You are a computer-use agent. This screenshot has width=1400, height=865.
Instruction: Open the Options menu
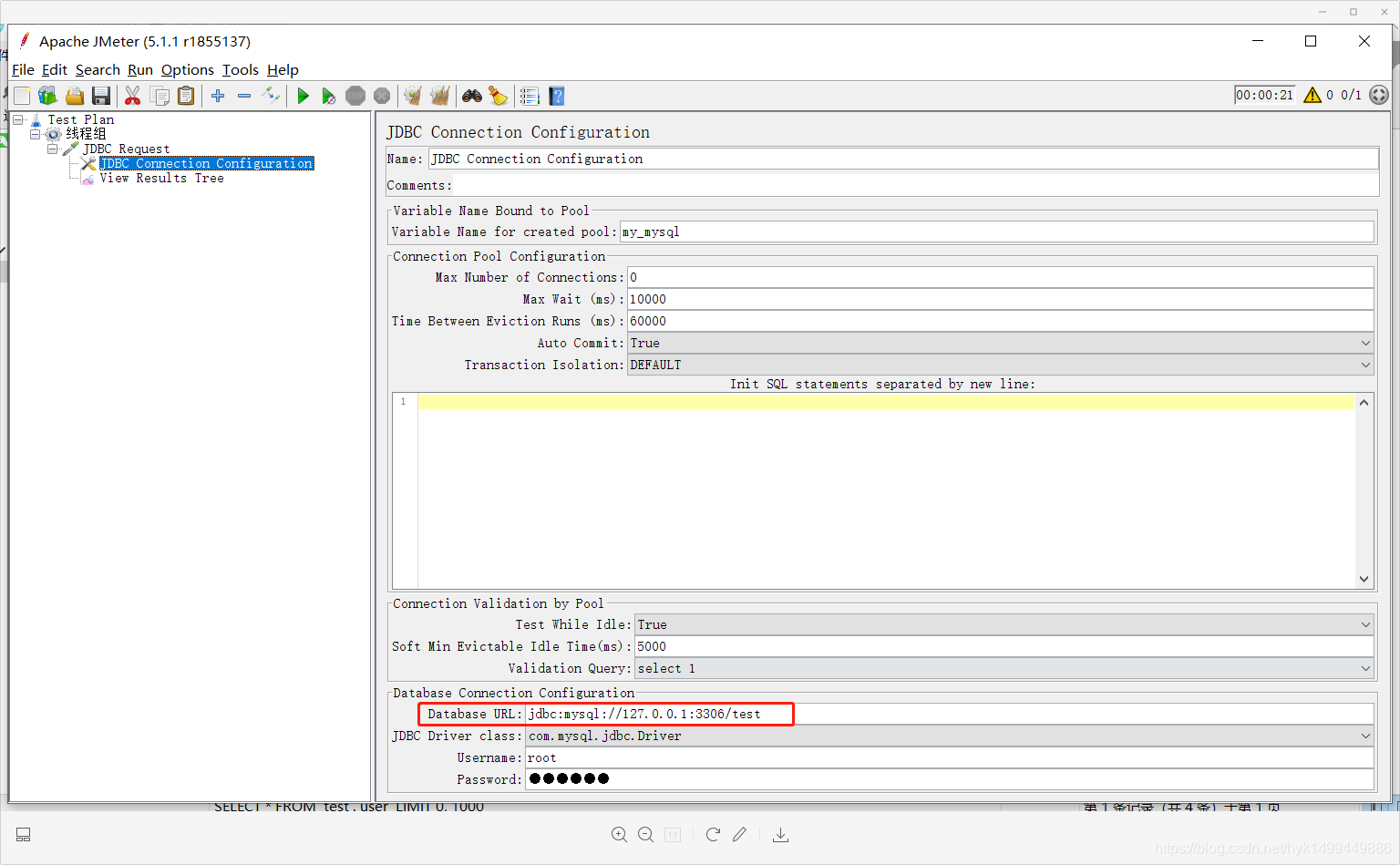pos(188,70)
